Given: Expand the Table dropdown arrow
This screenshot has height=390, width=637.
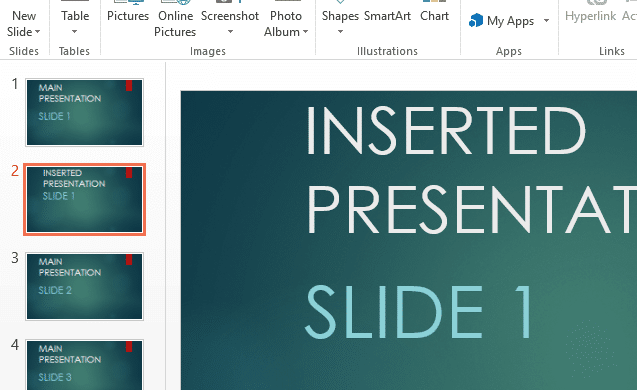Looking at the screenshot, I should tap(74, 32).
